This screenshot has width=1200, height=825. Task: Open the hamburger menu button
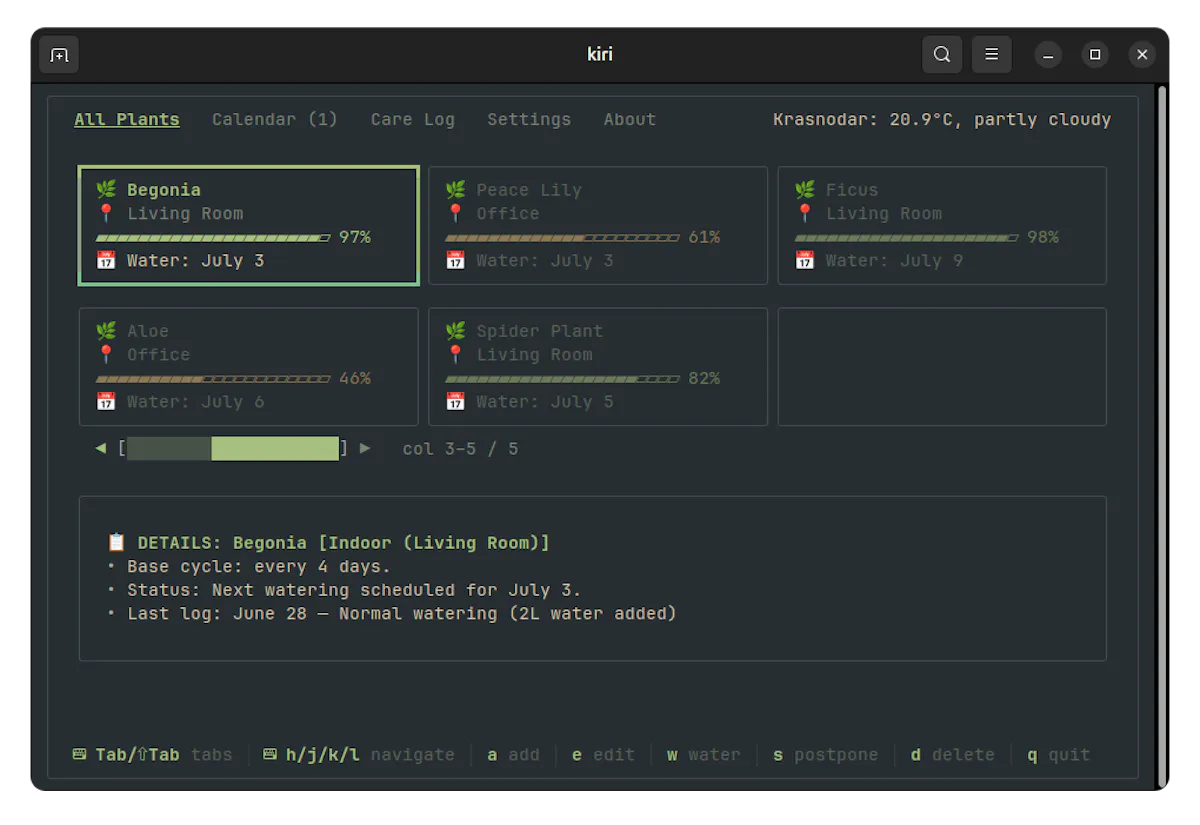click(992, 55)
